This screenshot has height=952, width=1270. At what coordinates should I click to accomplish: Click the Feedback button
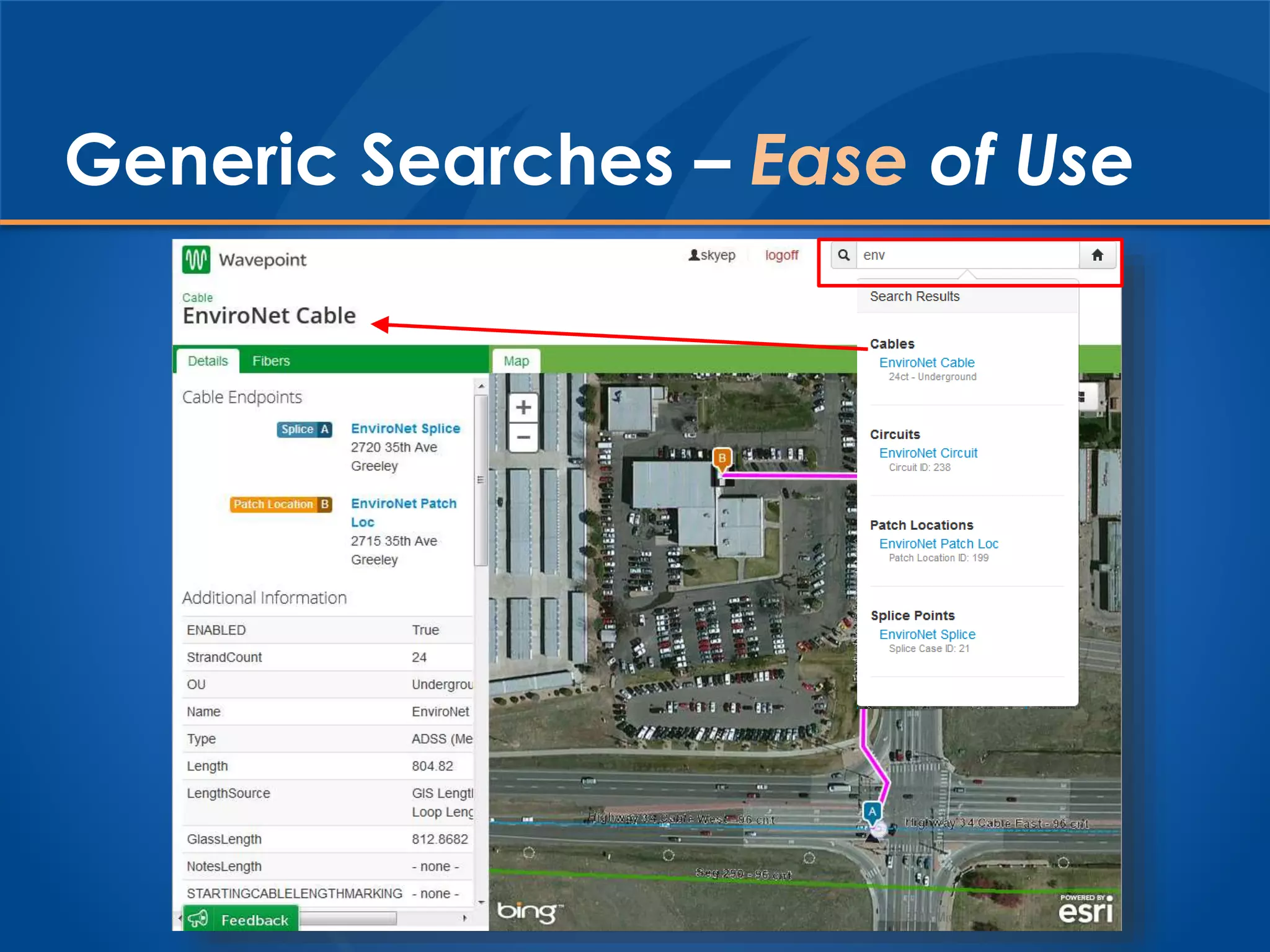click(x=241, y=919)
